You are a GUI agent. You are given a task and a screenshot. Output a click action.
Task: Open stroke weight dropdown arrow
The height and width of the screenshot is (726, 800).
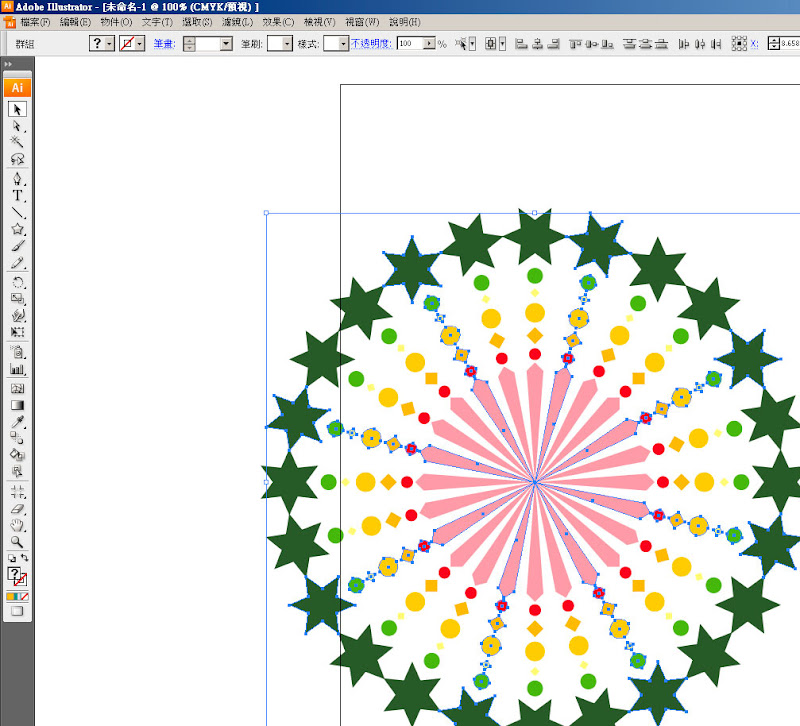coord(226,44)
